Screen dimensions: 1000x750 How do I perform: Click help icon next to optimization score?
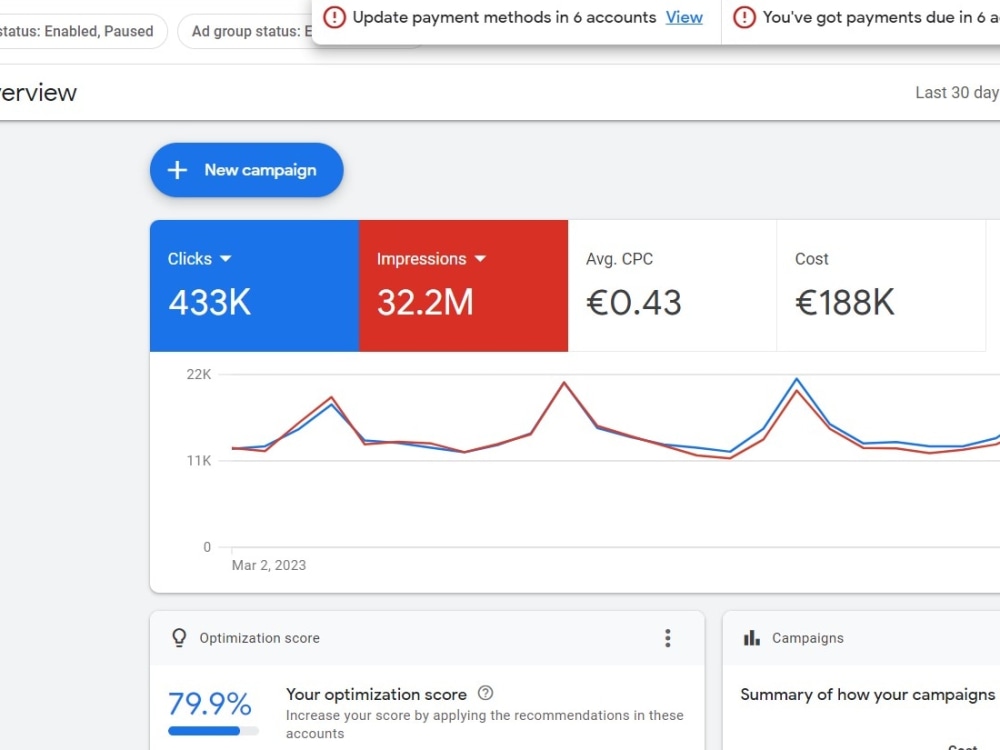tap(485, 693)
